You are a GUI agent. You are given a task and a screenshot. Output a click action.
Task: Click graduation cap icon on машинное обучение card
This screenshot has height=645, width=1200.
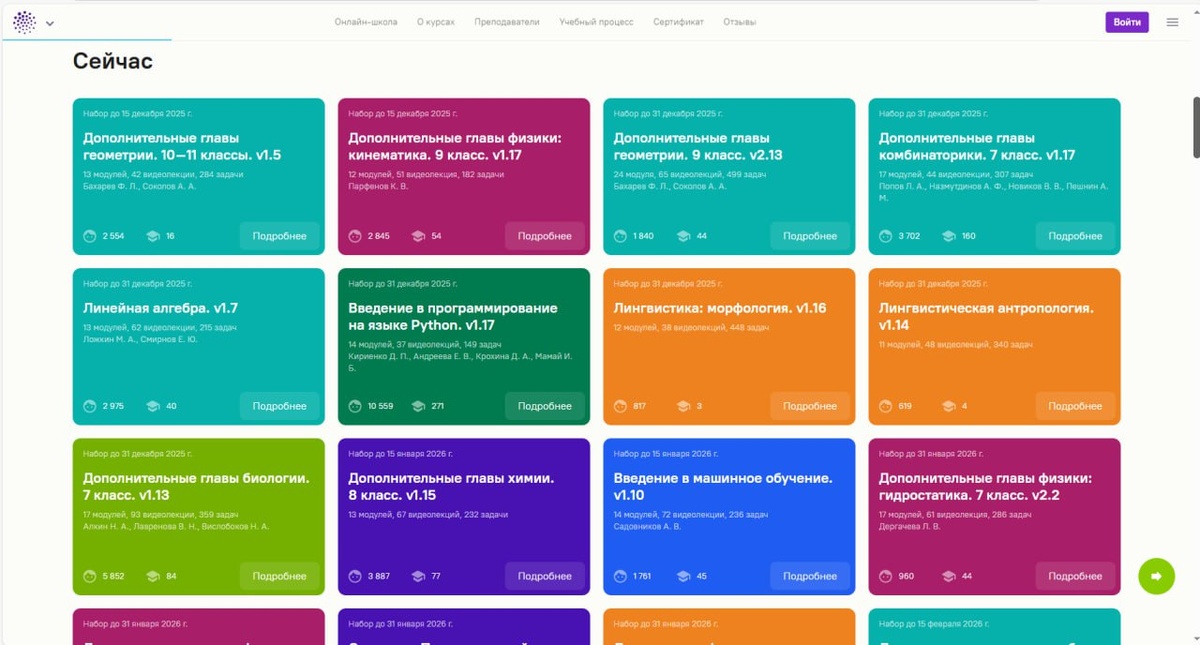(684, 576)
